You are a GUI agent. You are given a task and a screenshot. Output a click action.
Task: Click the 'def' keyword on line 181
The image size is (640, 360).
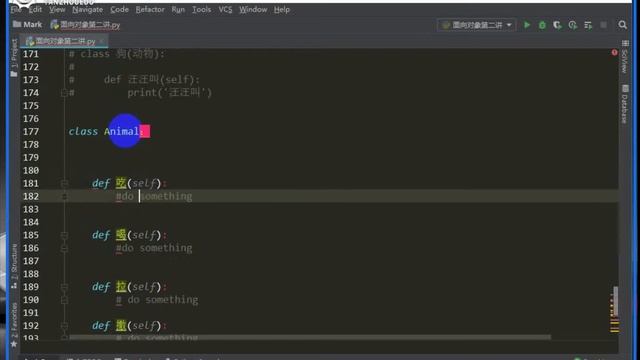pyautogui.click(x=101, y=183)
